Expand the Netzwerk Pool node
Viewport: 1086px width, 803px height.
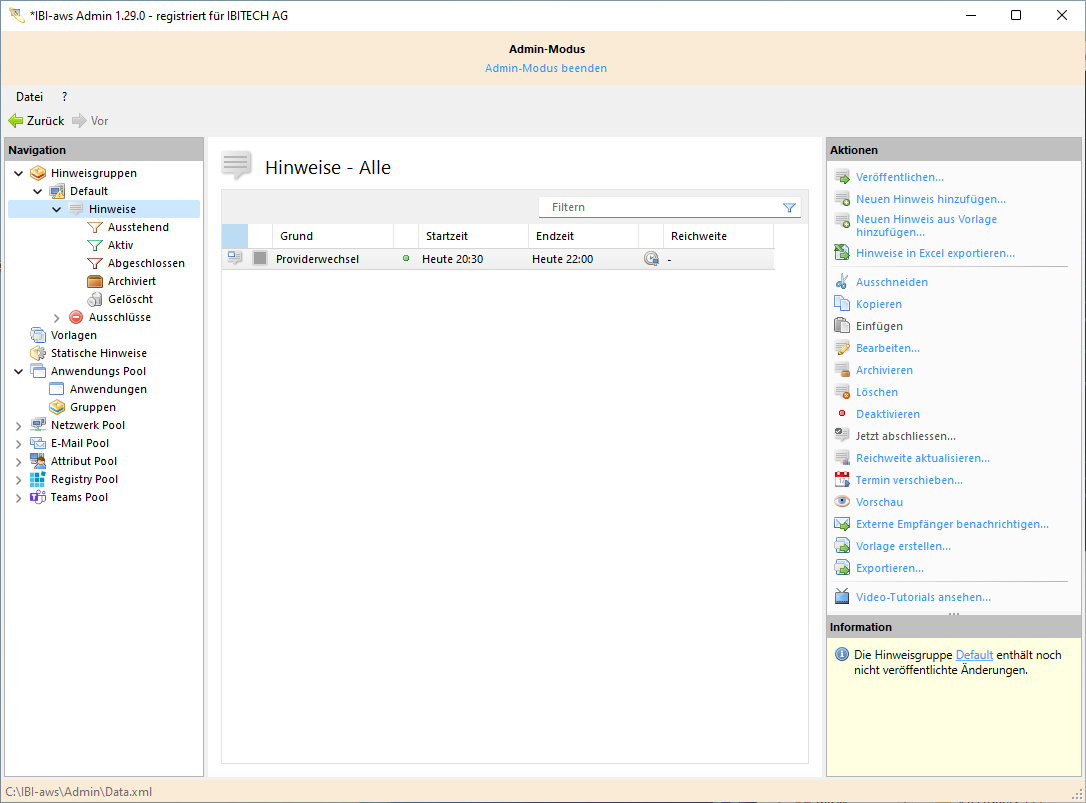(x=19, y=425)
